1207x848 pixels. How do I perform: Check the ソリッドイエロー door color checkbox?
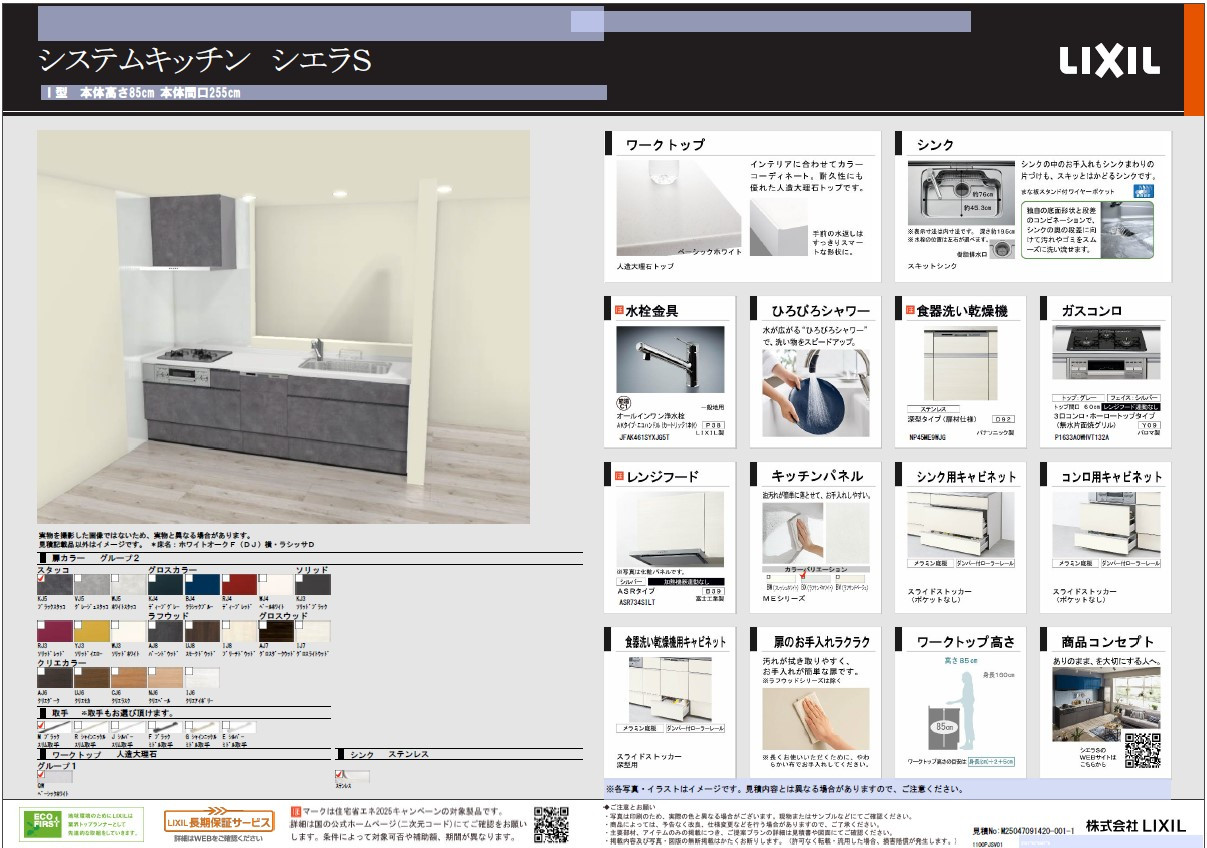click(78, 625)
